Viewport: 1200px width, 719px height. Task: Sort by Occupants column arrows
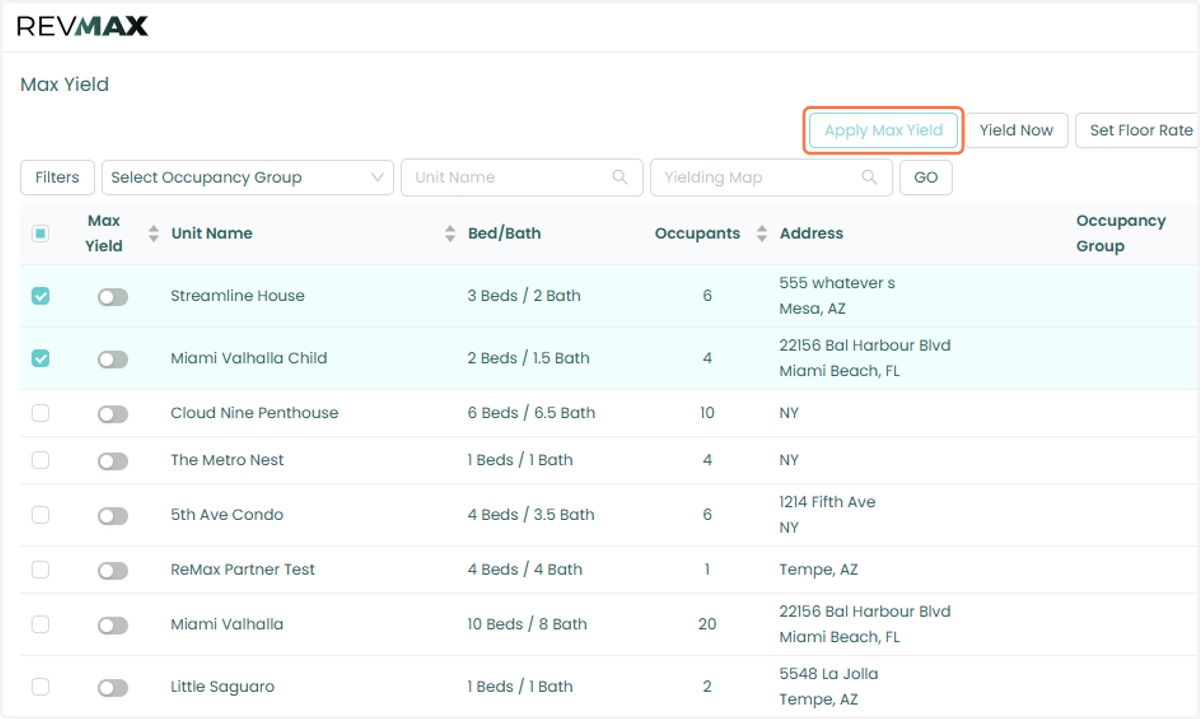tap(762, 233)
